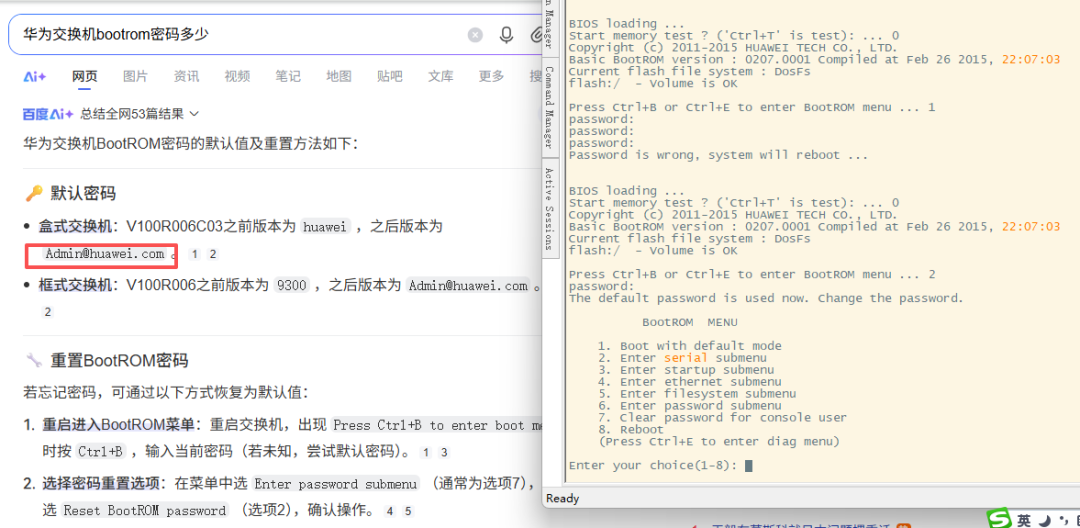The image size is (1080, 528).
Task: Click the Baidu AI+ logo in summary
Action: pos(48,114)
